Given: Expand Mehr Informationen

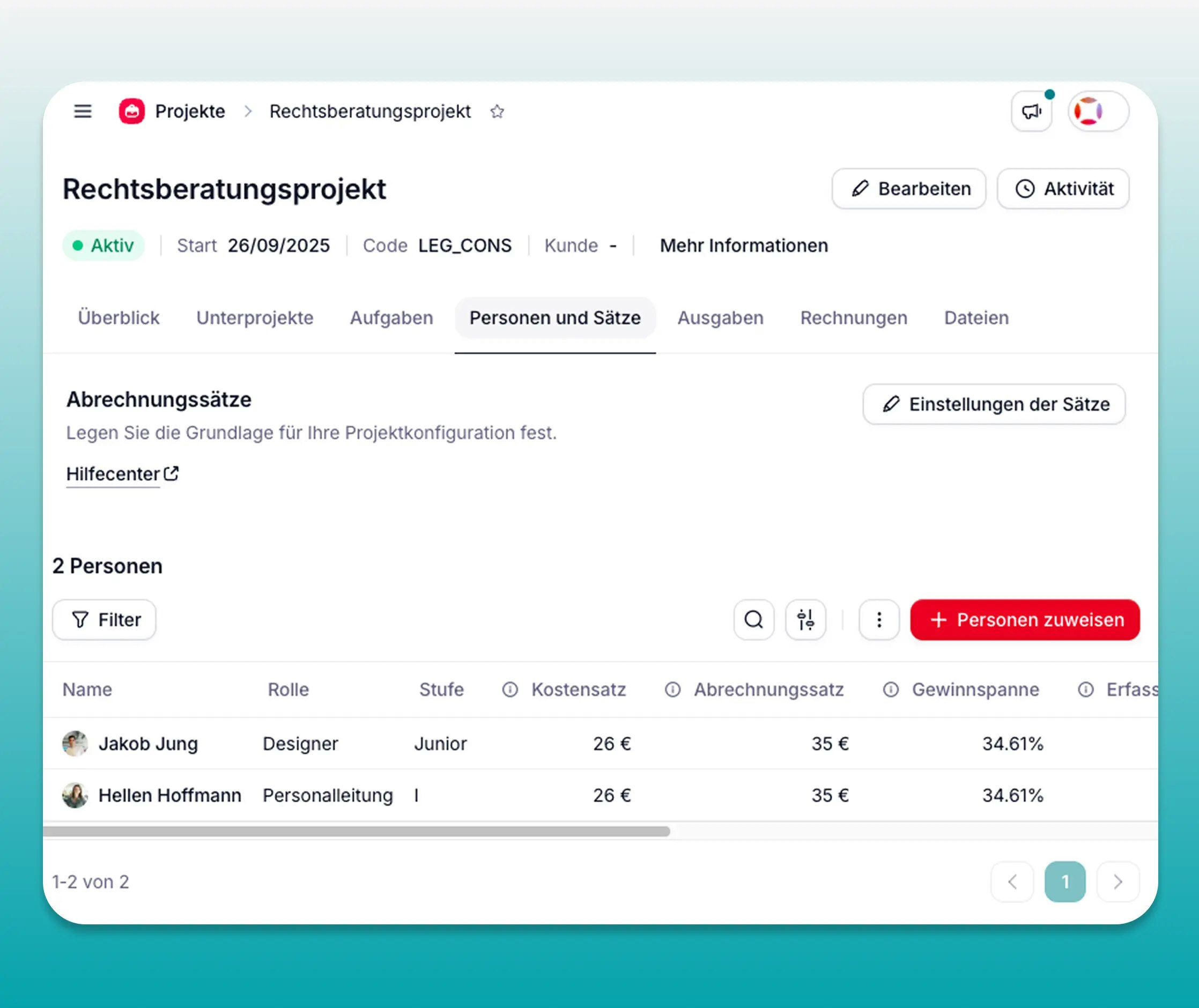Looking at the screenshot, I should (744, 245).
